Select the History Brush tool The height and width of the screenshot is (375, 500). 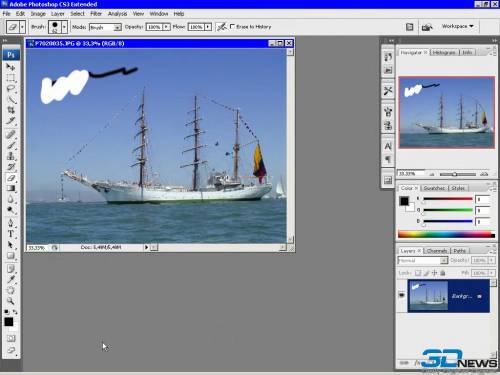tap(11, 167)
